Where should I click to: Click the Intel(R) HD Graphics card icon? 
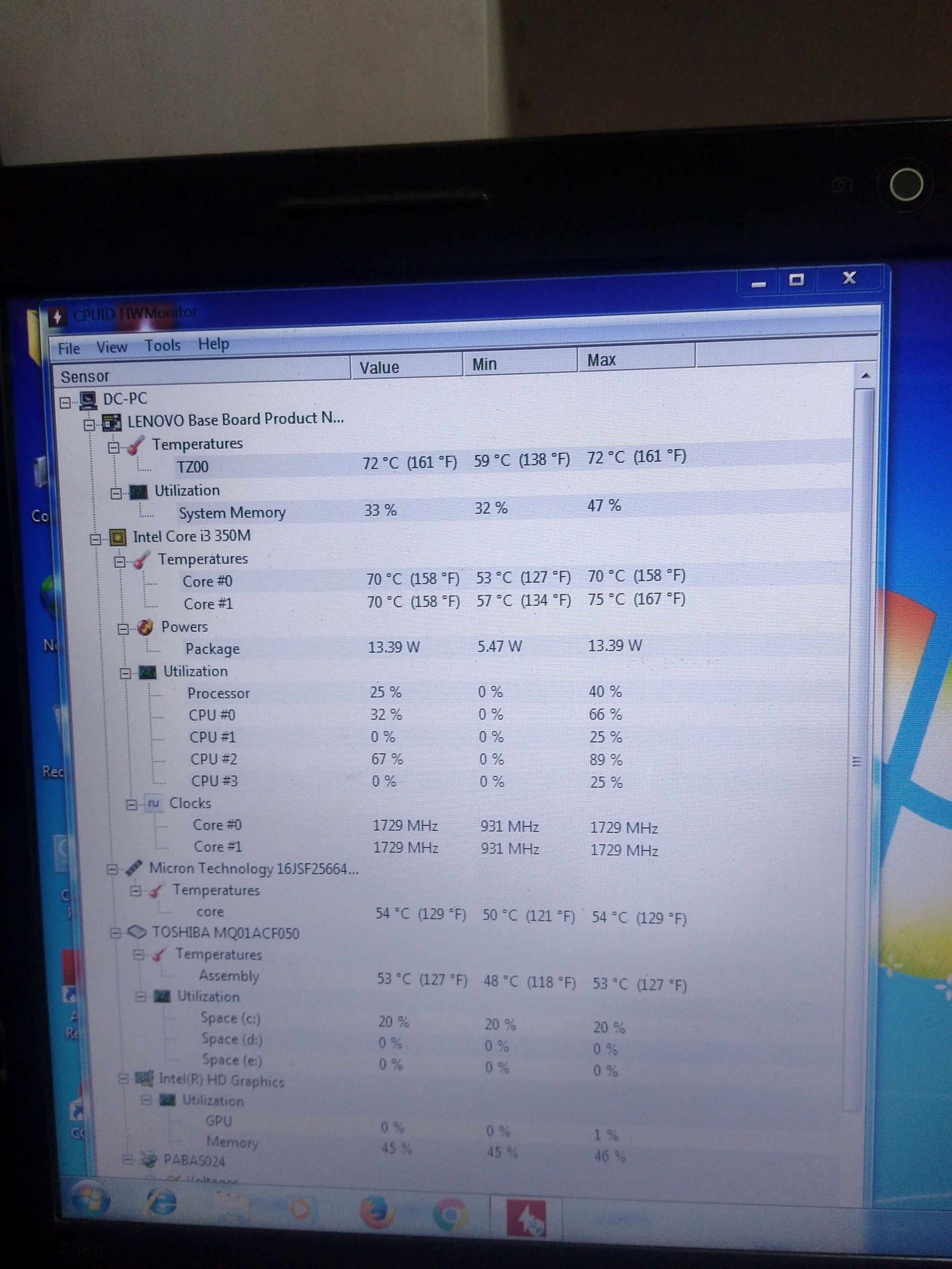point(144,1079)
